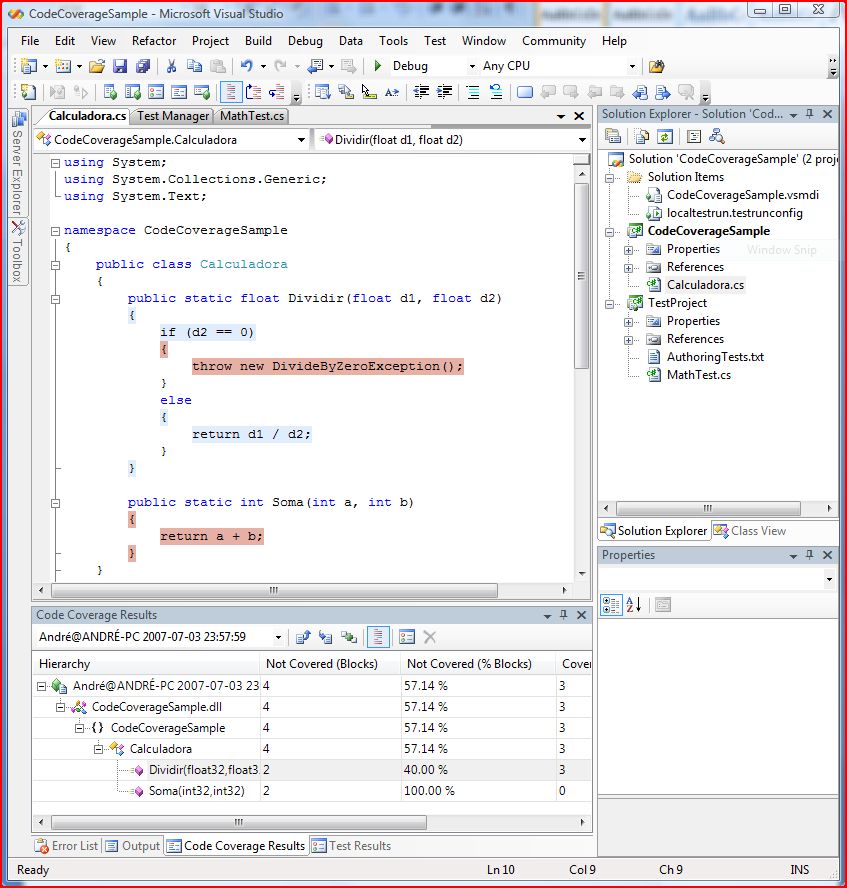The height and width of the screenshot is (888, 847).
Task: Toggle bookmark using the blue rectangle icon
Action: pyautogui.click(x=525, y=92)
